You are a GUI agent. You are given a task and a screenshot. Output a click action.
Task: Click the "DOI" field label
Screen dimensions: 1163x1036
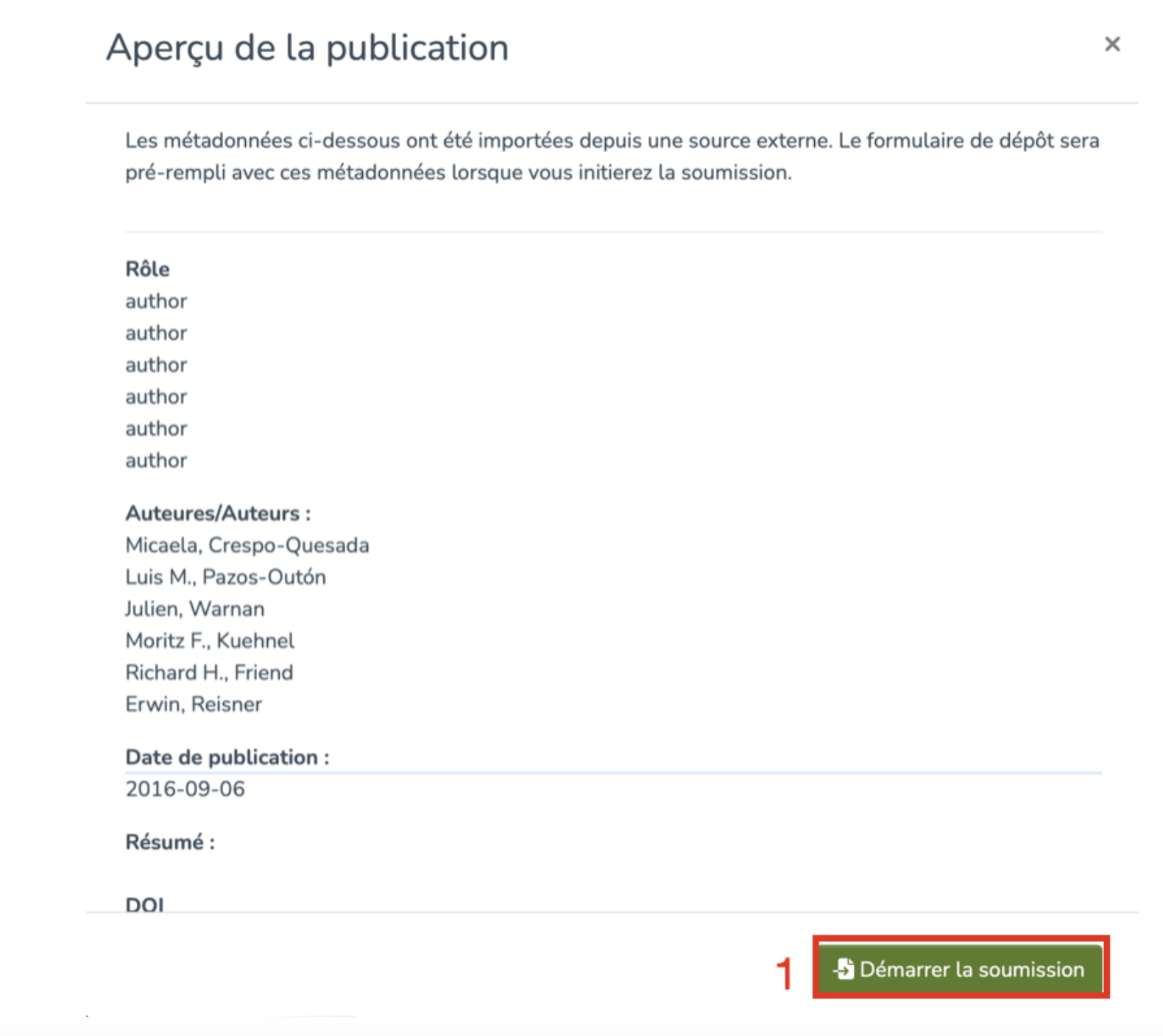[145, 904]
